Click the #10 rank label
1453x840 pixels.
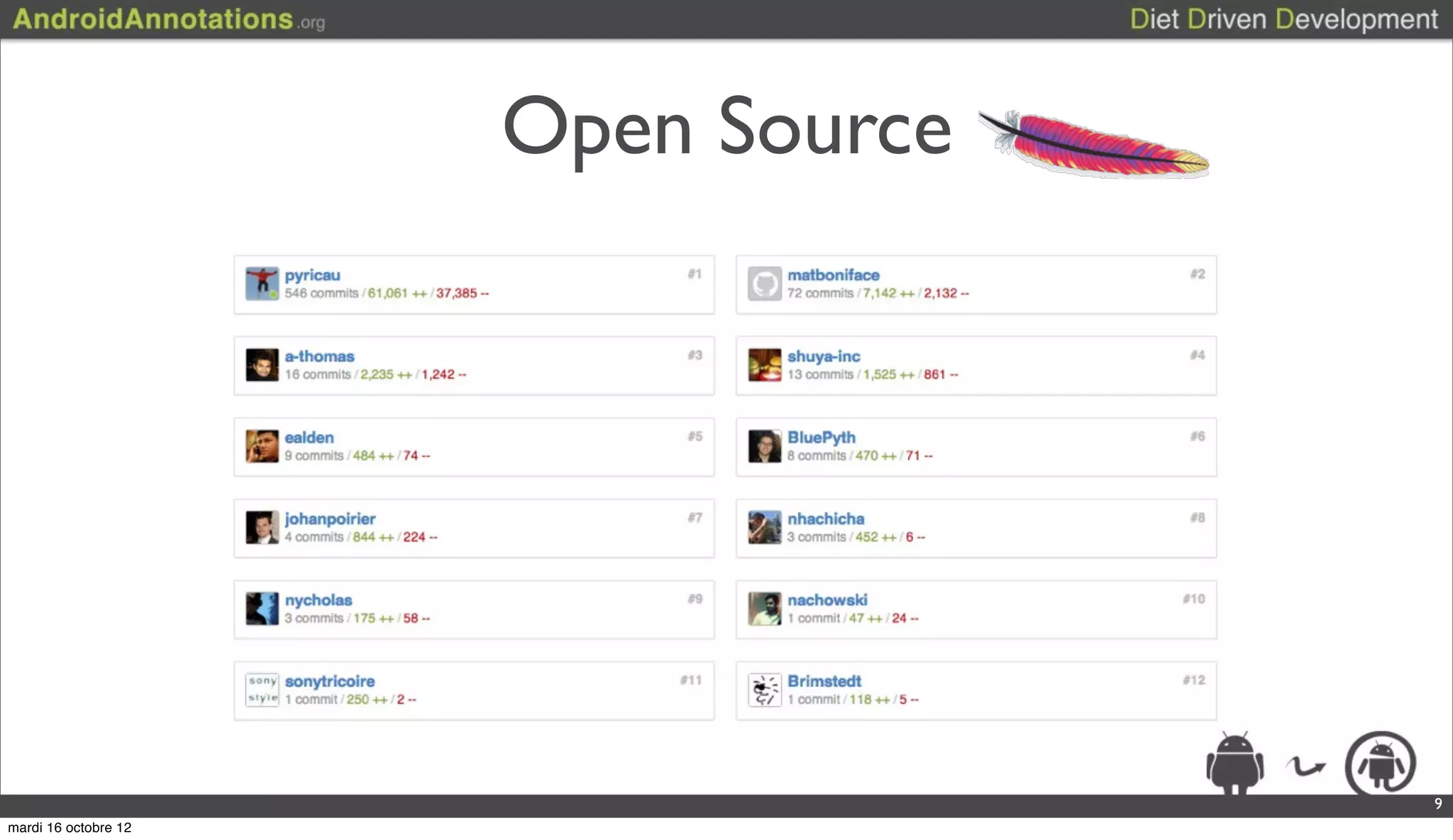[x=1194, y=599]
